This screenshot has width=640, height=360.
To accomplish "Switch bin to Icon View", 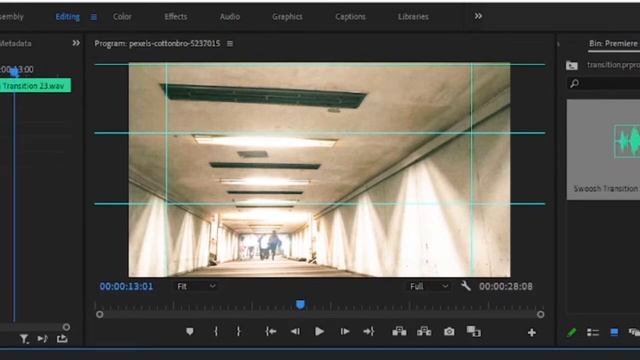I will coord(614,333).
